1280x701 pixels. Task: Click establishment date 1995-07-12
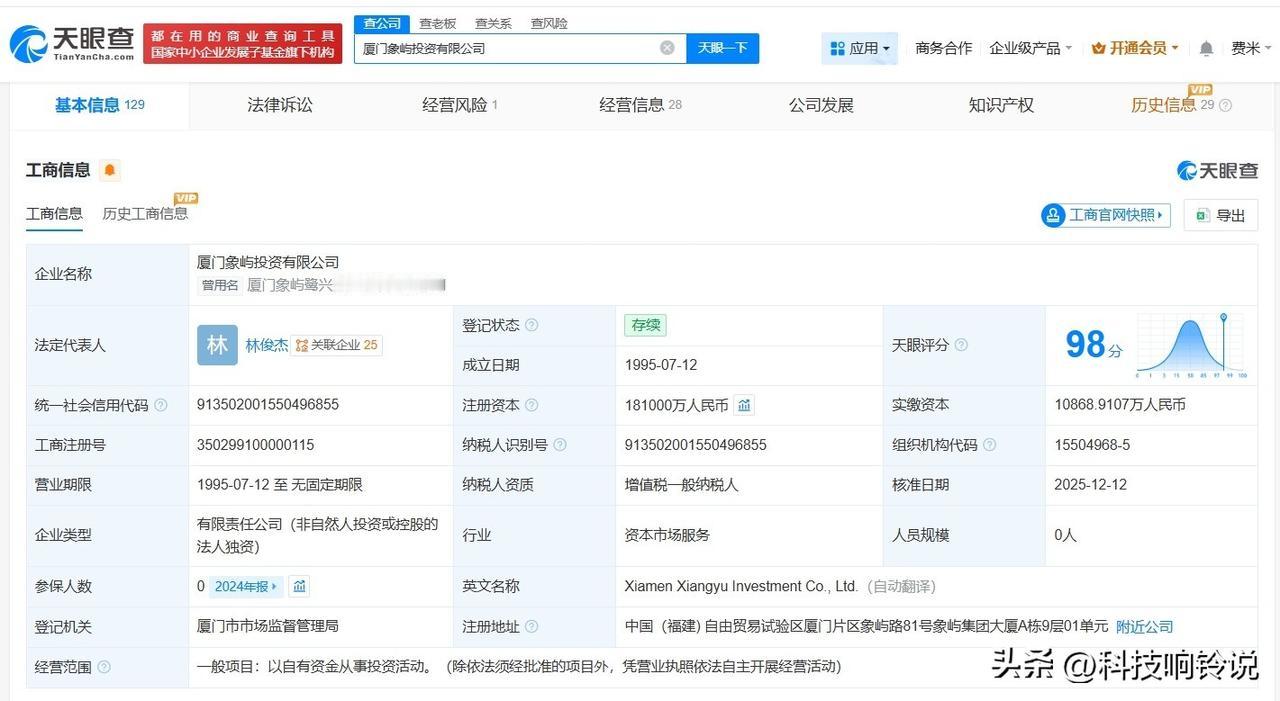[661, 365]
